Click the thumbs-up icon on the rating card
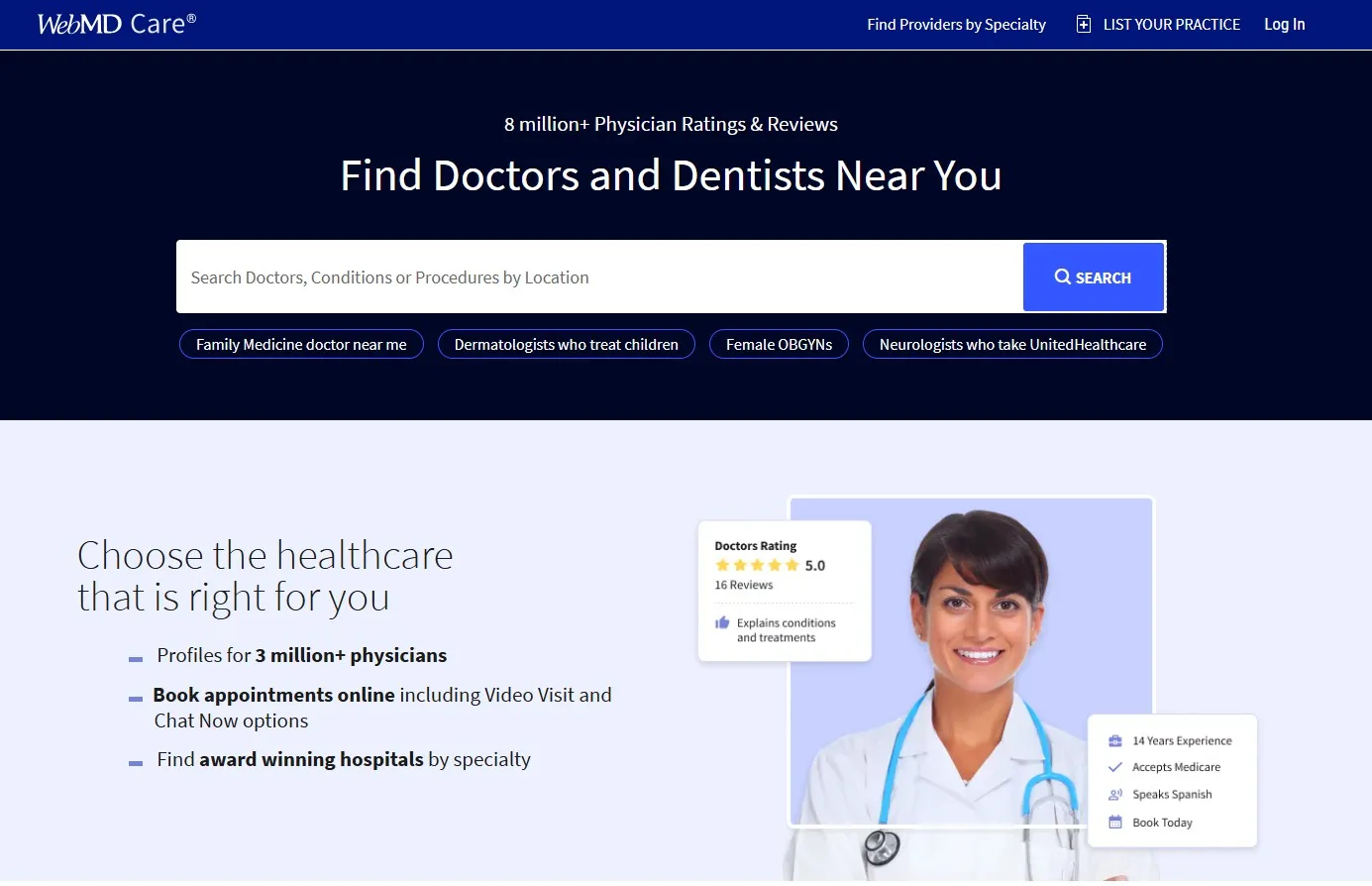This screenshot has height=886, width=1372. [x=723, y=623]
